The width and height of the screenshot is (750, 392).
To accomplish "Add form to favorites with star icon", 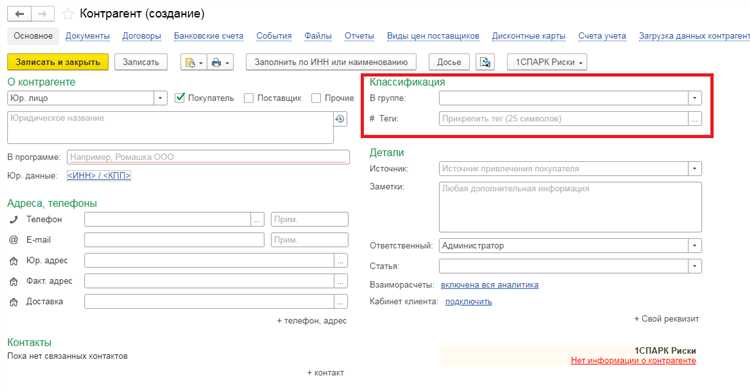I will (68, 14).
